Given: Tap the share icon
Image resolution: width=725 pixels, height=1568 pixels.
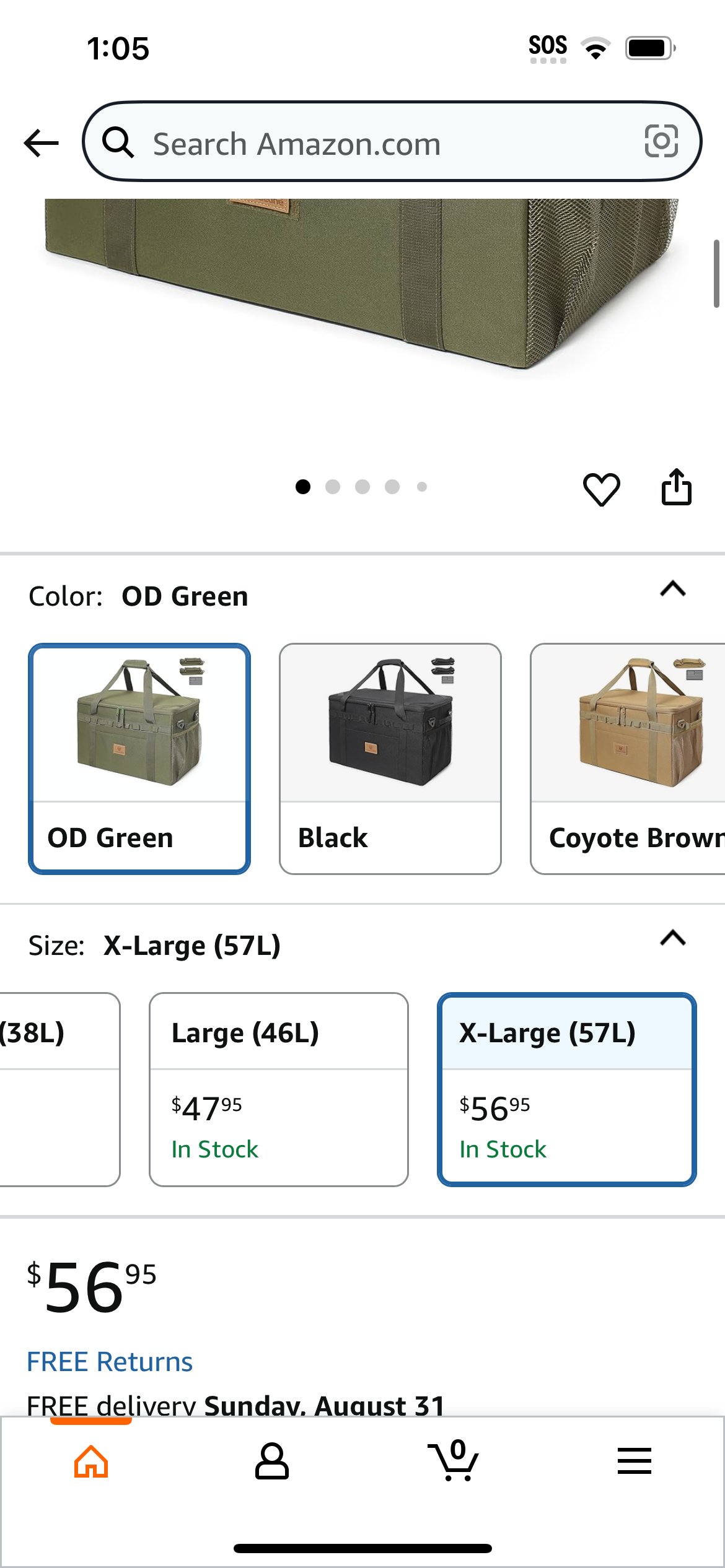Looking at the screenshot, I should click(676, 487).
